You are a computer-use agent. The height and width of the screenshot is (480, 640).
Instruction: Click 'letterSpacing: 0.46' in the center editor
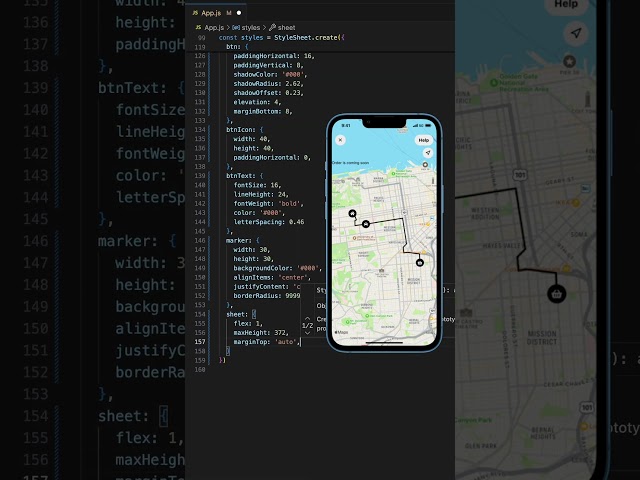click(x=269, y=222)
